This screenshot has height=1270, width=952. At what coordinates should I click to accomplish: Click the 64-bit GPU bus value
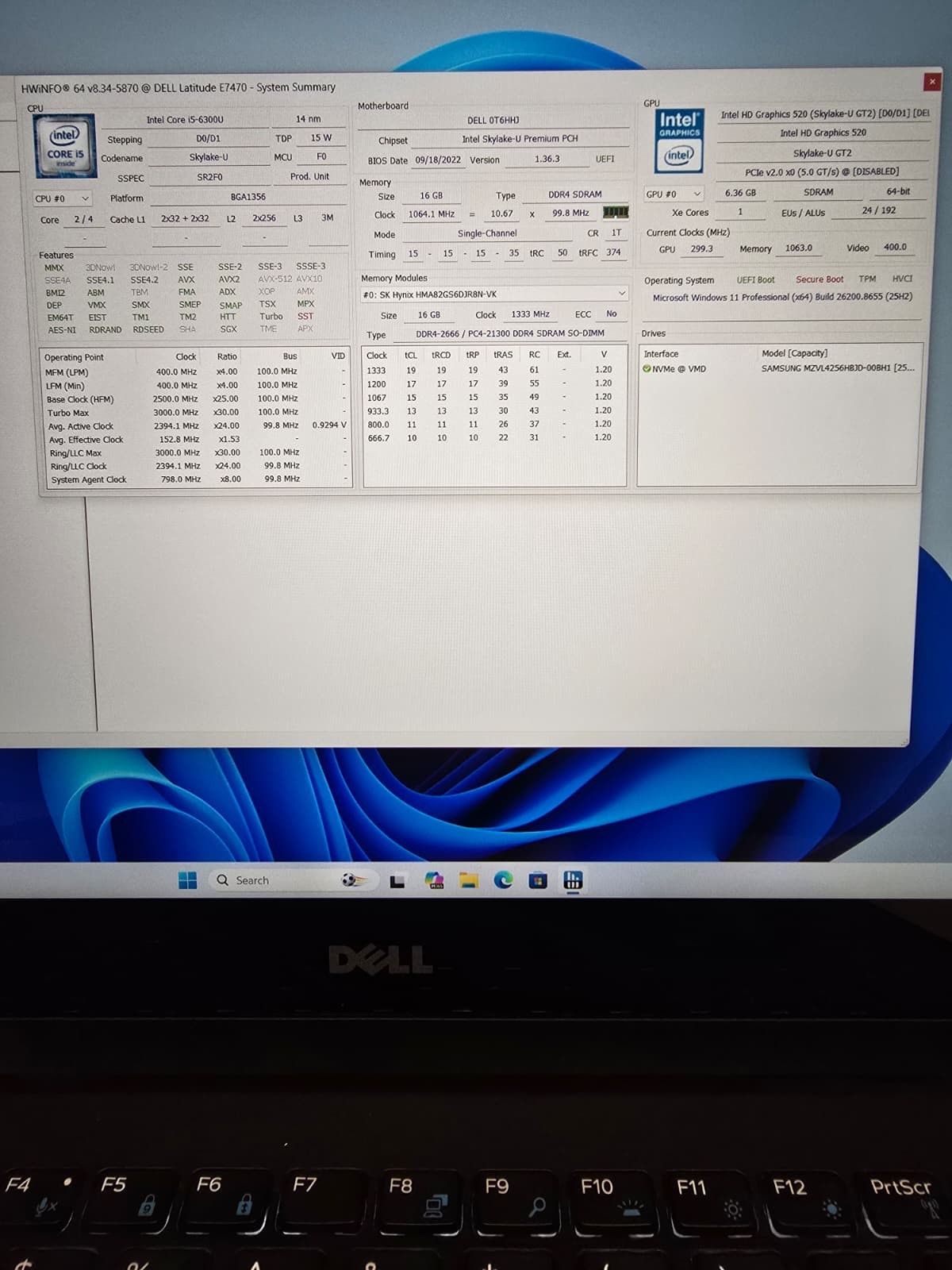coord(898,191)
